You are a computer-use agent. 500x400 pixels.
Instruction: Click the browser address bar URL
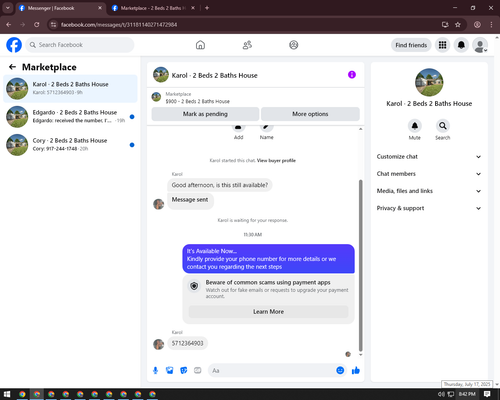[119, 25]
